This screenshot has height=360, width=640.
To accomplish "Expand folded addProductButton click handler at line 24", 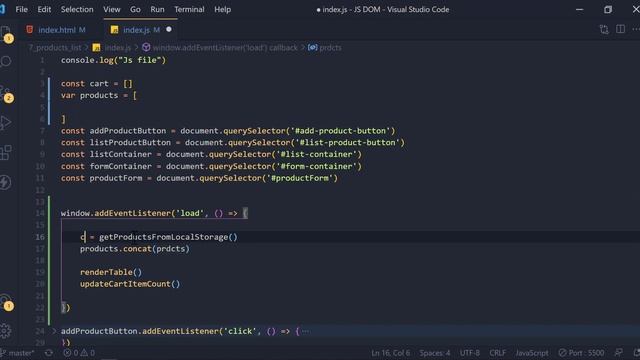I will coord(54,331).
